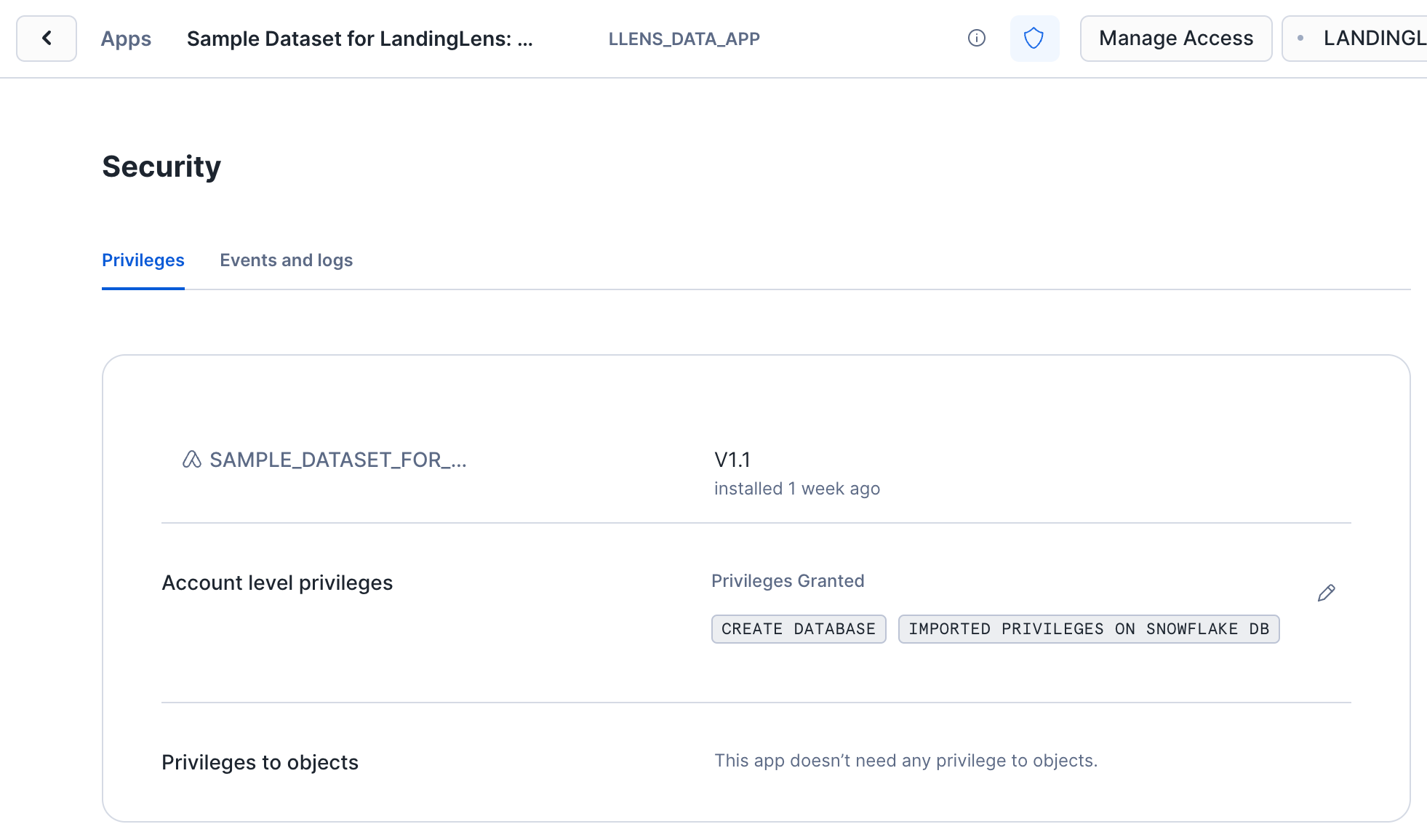
Task: Select the shield security icon
Action: click(x=1034, y=39)
